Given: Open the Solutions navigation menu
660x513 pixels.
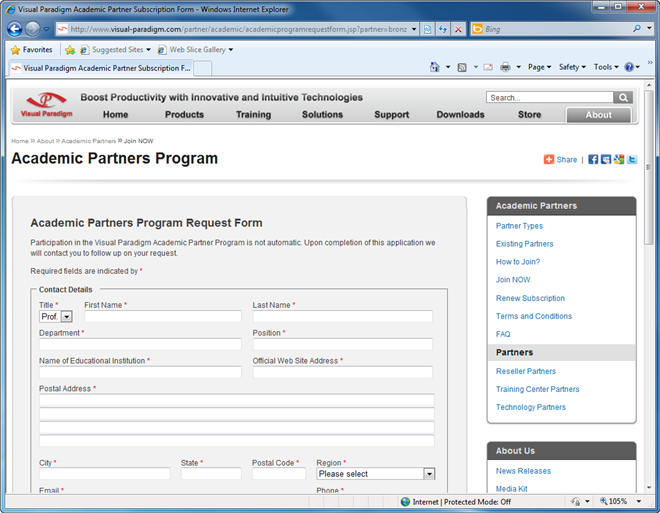Looking at the screenshot, I should tap(322, 114).
